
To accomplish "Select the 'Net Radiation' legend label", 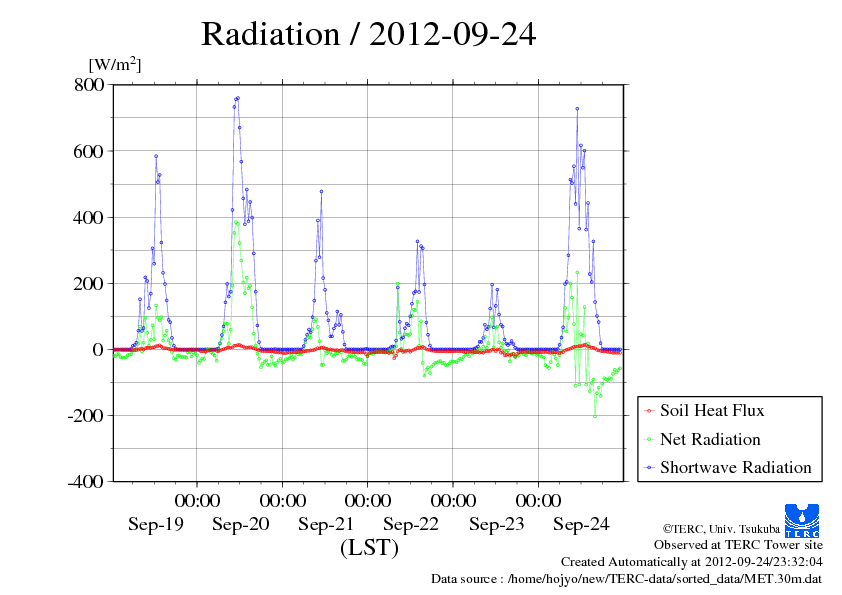I will click(x=710, y=439).
